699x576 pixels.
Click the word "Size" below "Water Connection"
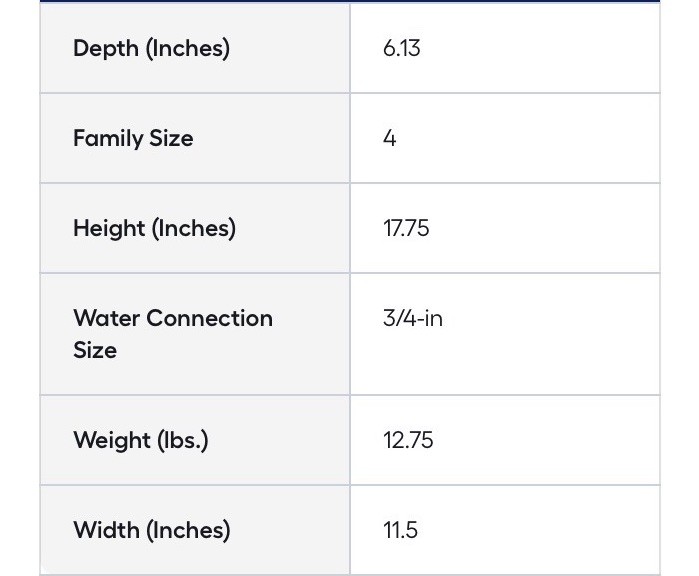[x=95, y=350]
